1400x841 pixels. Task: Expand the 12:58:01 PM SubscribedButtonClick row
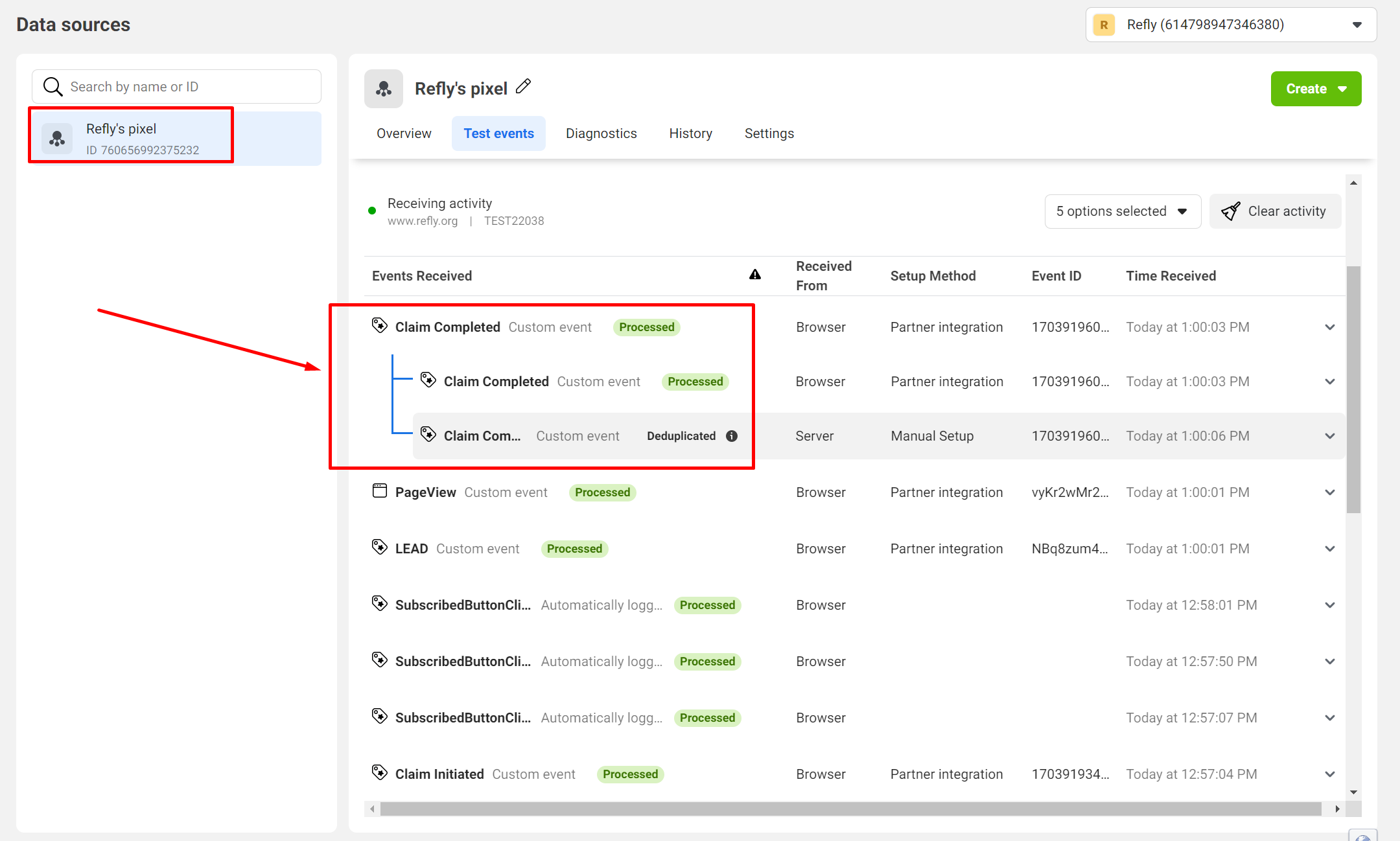pyautogui.click(x=1330, y=605)
